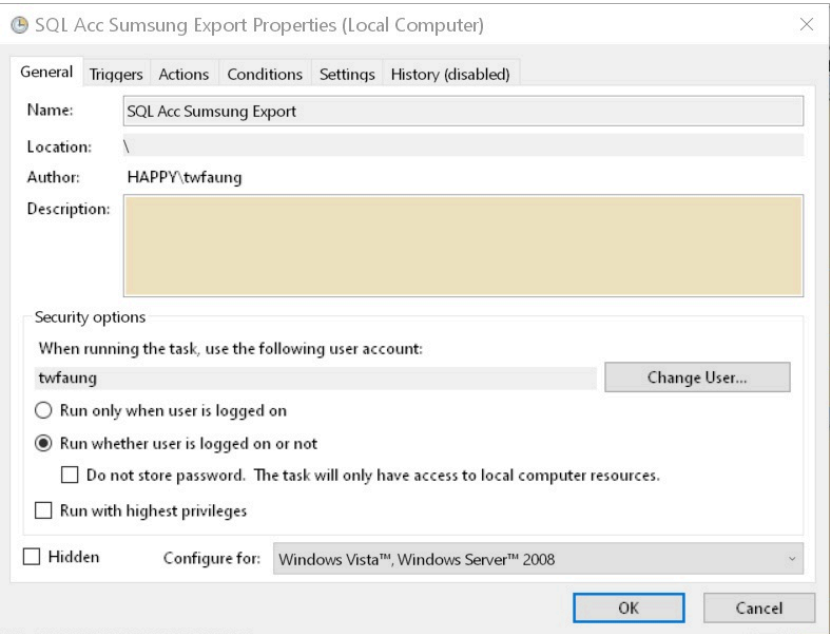Switch to the General tab

pos(48,73)
